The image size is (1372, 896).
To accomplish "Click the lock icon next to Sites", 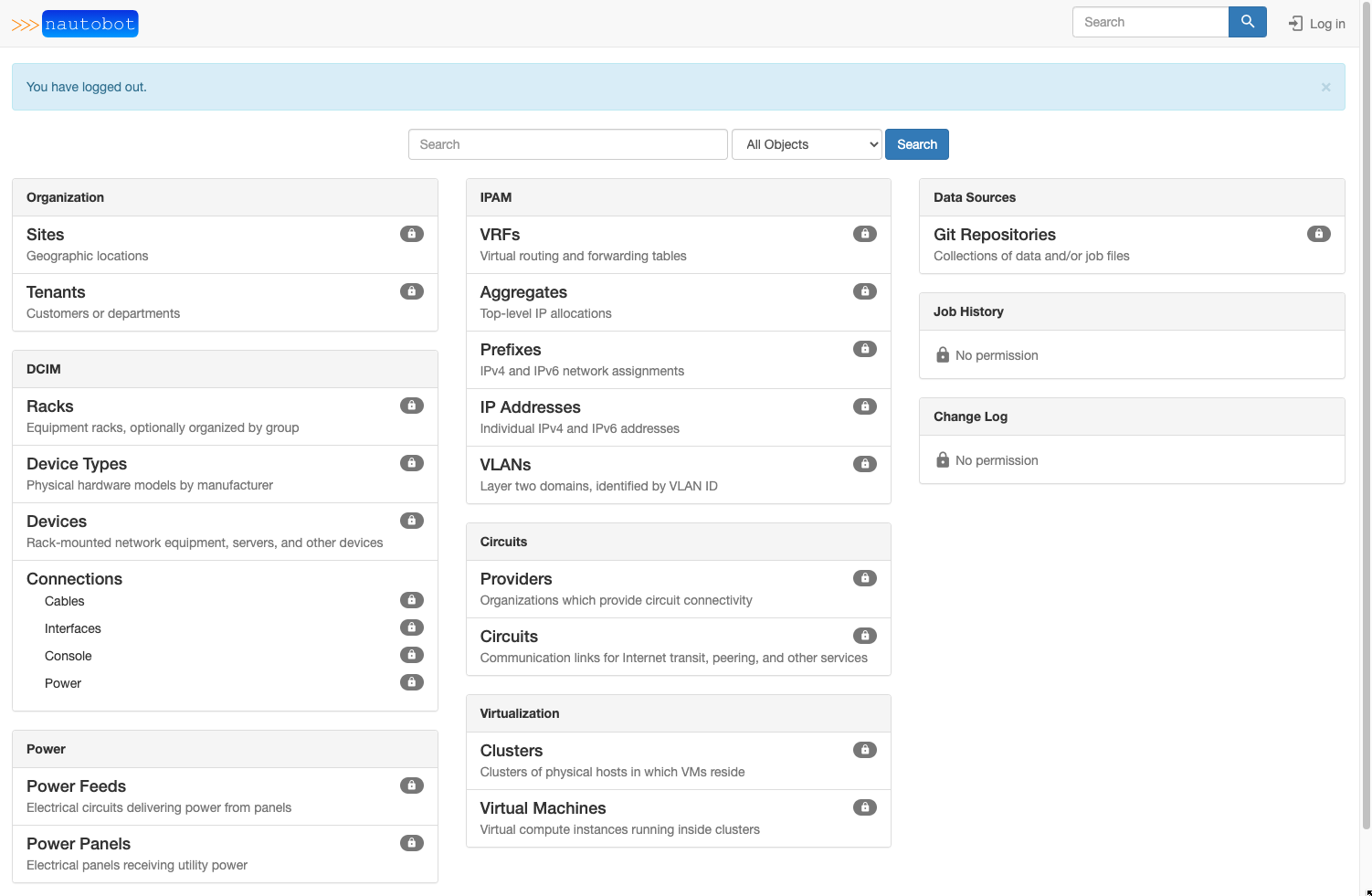I will pos(411,234).
